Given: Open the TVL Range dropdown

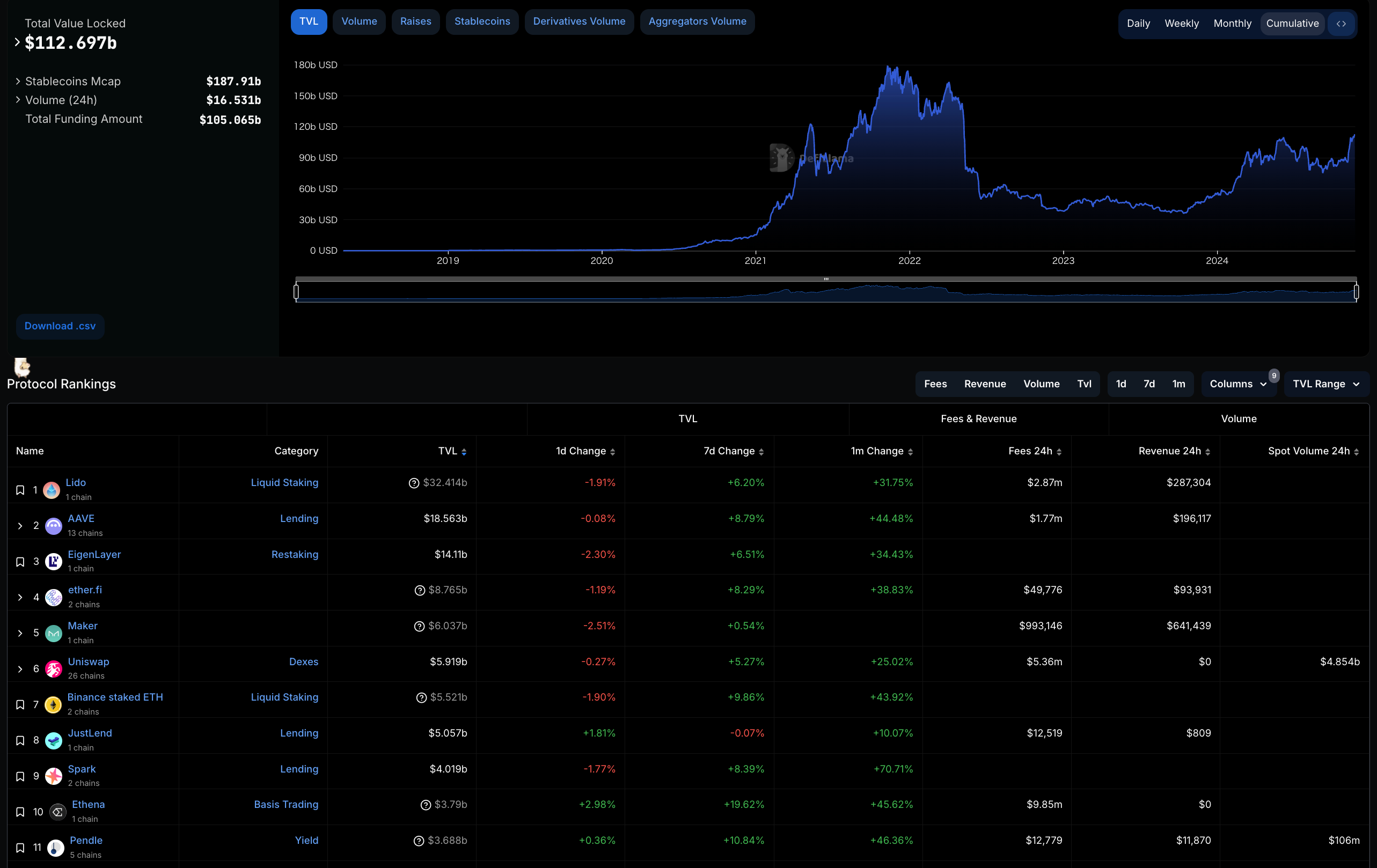Looking at the screenshot, I should pyautogui.click(x=1325, y=384).
